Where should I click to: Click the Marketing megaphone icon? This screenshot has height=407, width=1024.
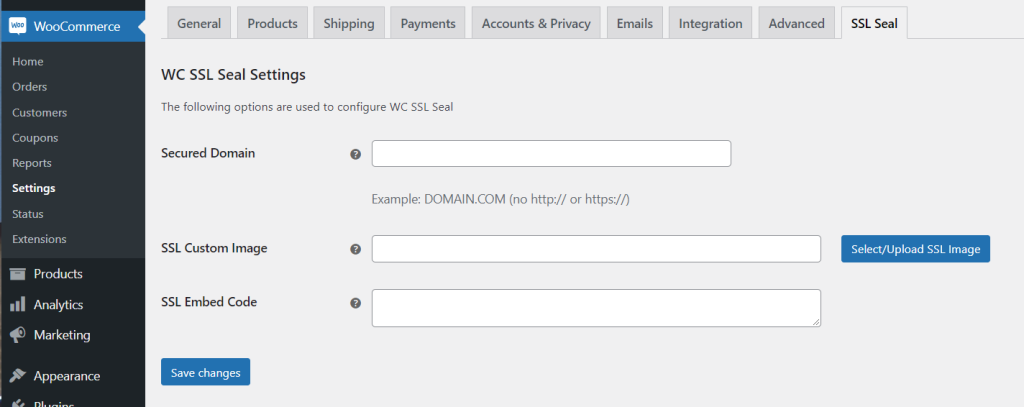pos(18,335)
